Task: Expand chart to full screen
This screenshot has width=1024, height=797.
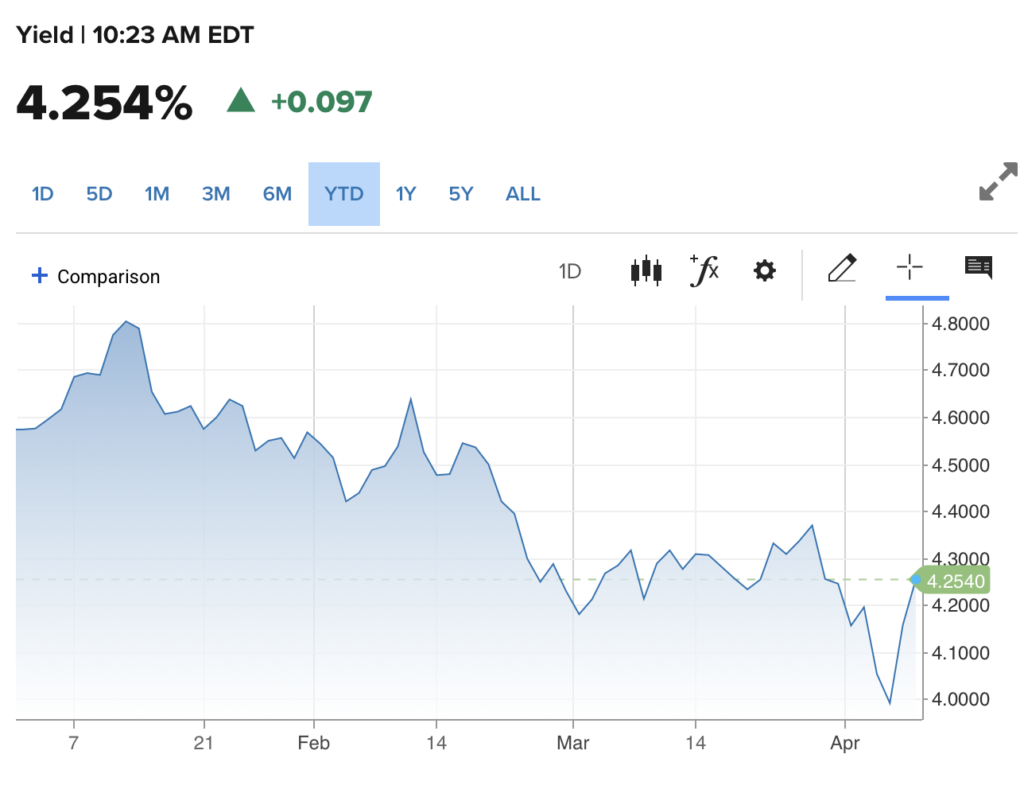Action: 997,181
